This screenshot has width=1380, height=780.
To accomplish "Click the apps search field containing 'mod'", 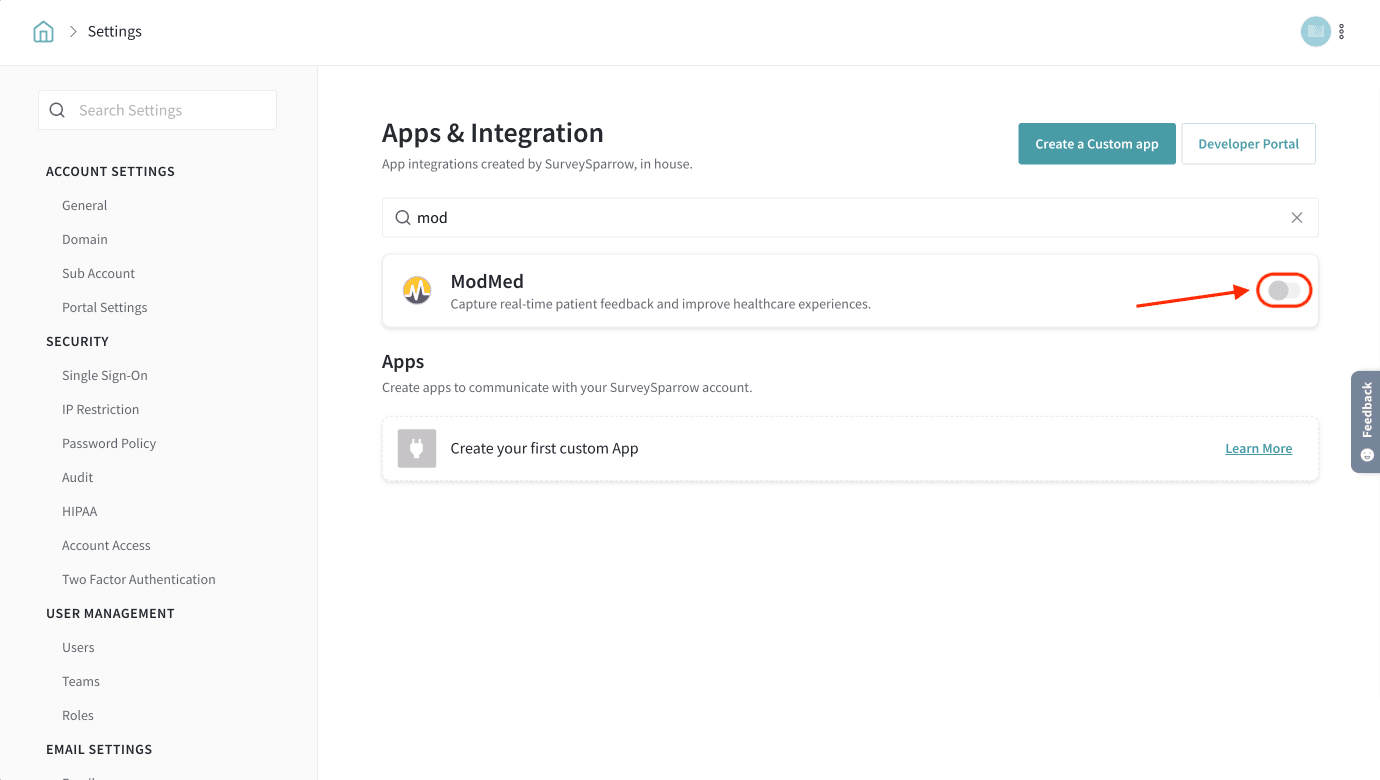I will (840, 218).
